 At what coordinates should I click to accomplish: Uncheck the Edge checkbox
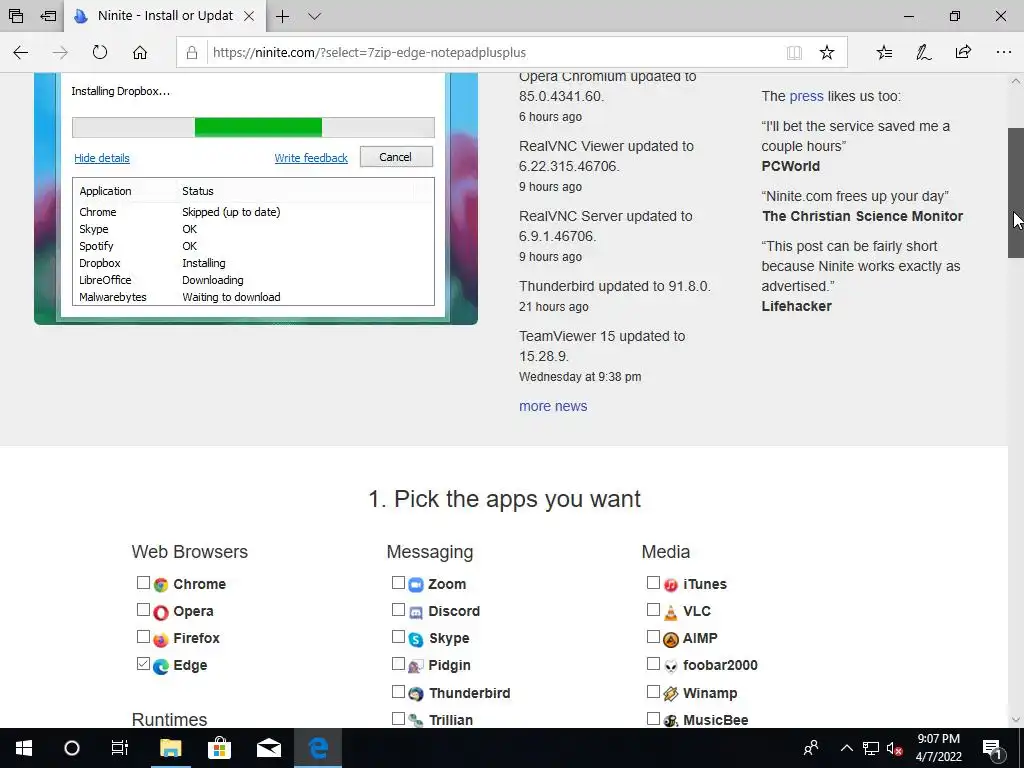[x=144, y=664]
